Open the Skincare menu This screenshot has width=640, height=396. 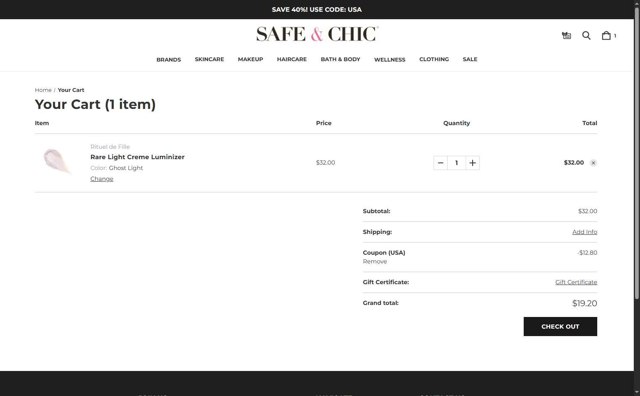(x=209, y=59)
